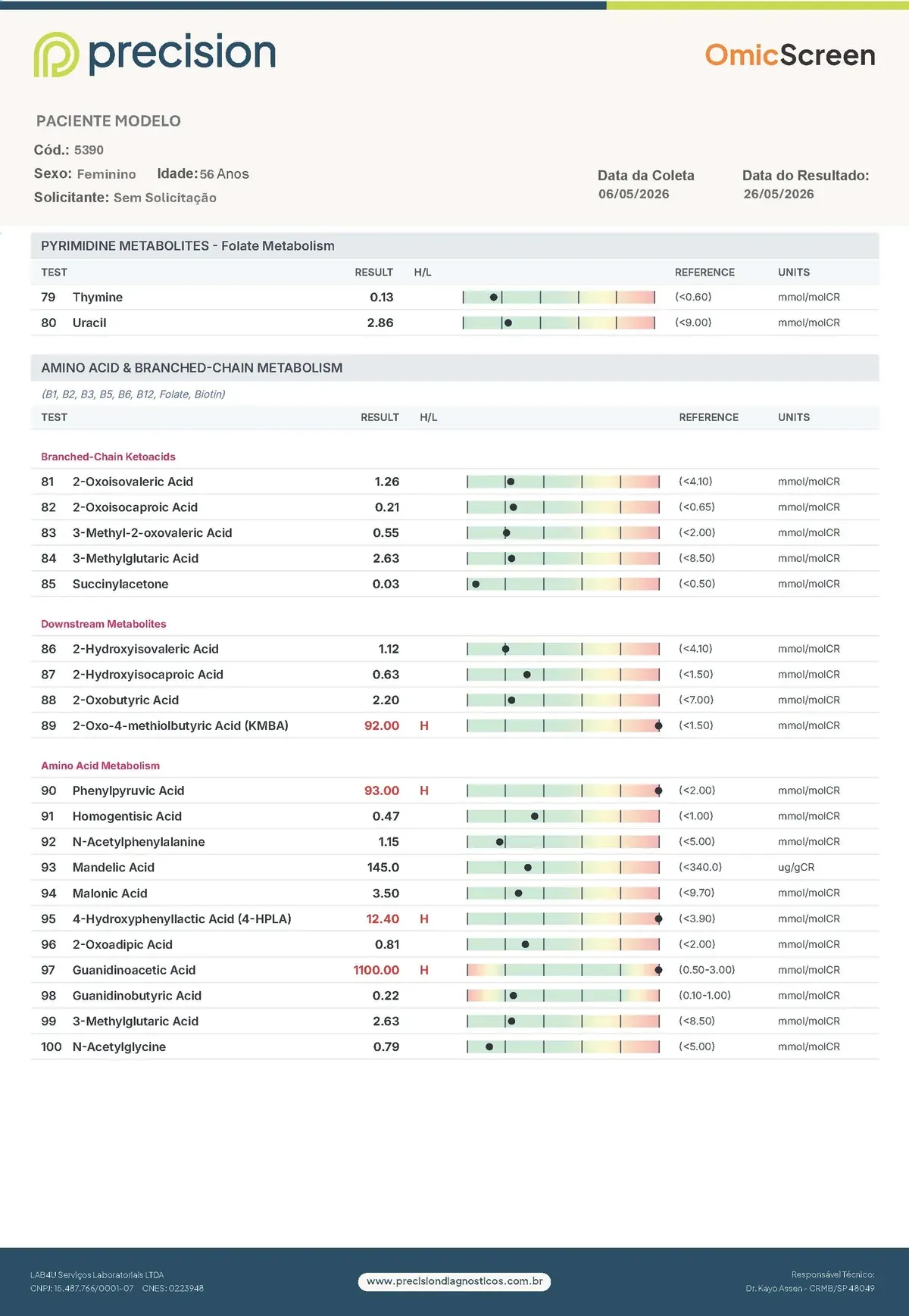Image resolution: width=909 pixels, height=1316 pixels.
Task: Click the Dr. Kayo Assen CRMB footer text
Action: tap(810, 1288)
